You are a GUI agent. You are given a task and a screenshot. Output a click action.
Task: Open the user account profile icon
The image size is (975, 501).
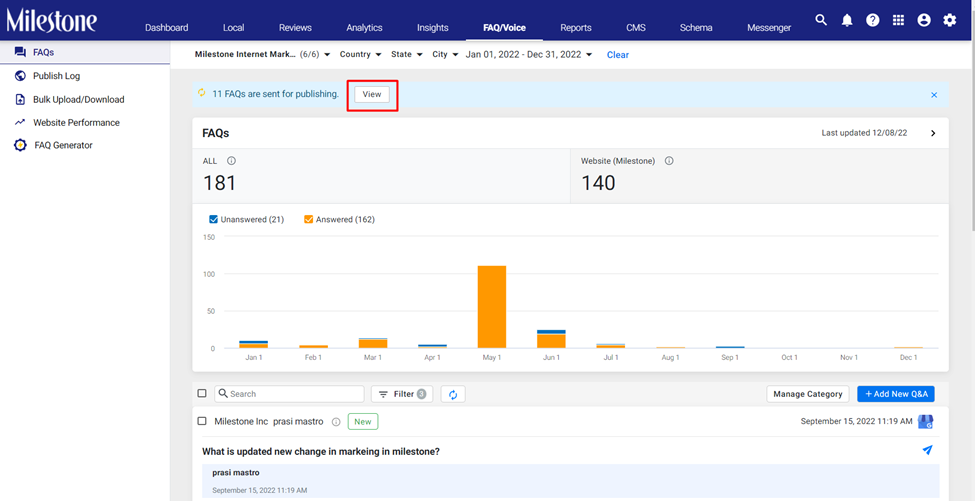point(924,20)
